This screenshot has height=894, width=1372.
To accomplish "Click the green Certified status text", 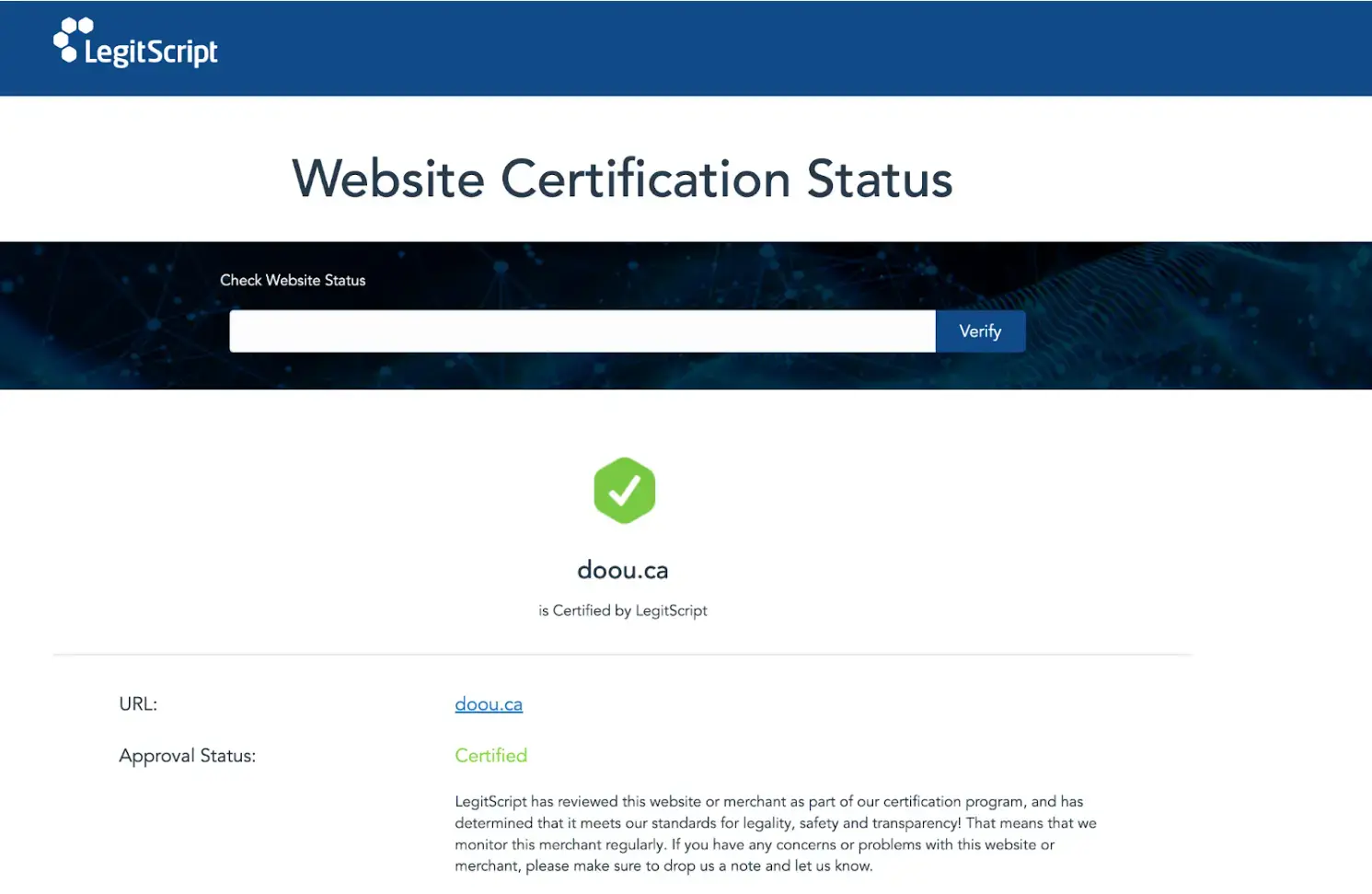I will tap(491, 756).
